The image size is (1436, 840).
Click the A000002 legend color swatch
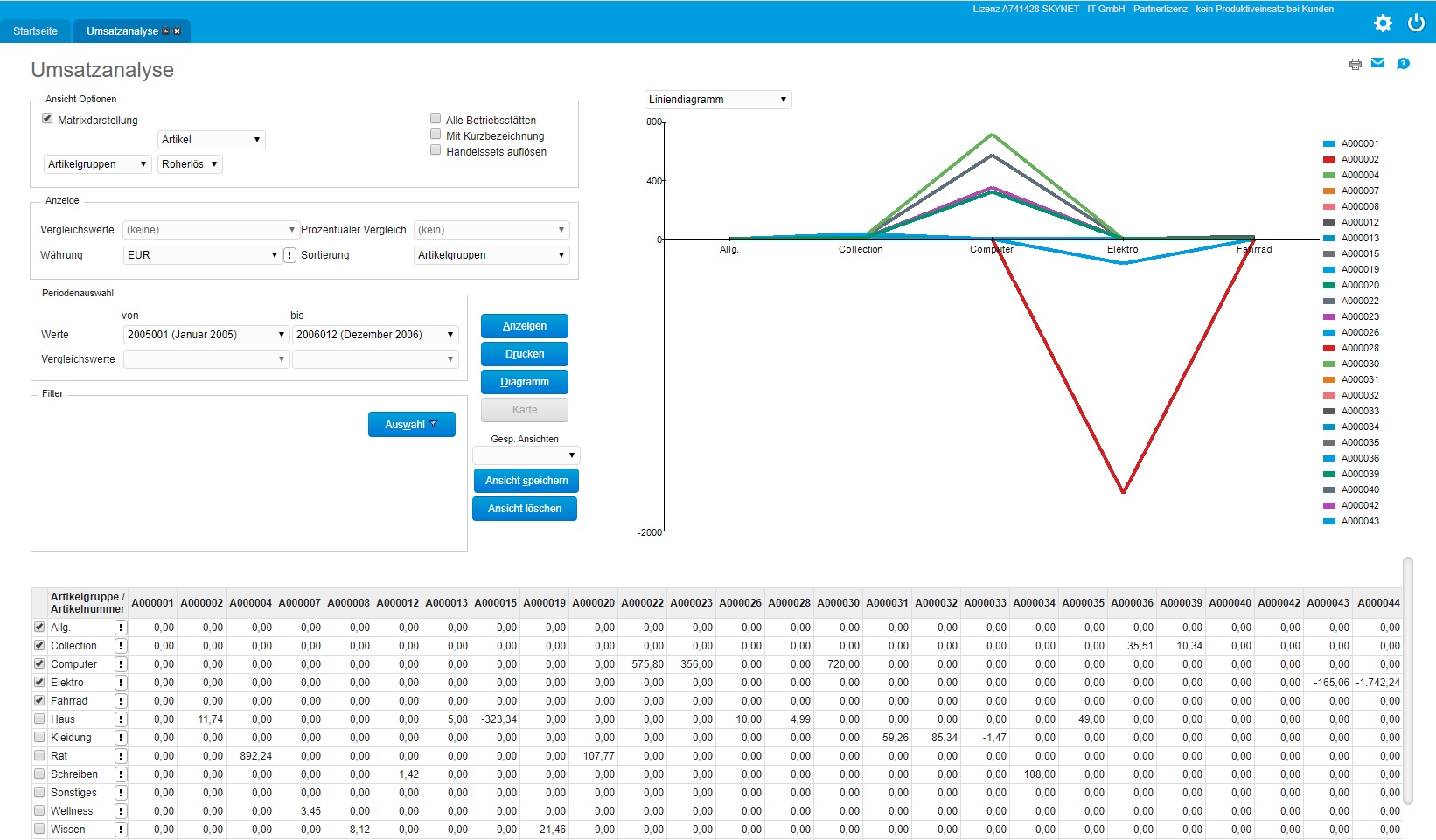(1329, 160)
